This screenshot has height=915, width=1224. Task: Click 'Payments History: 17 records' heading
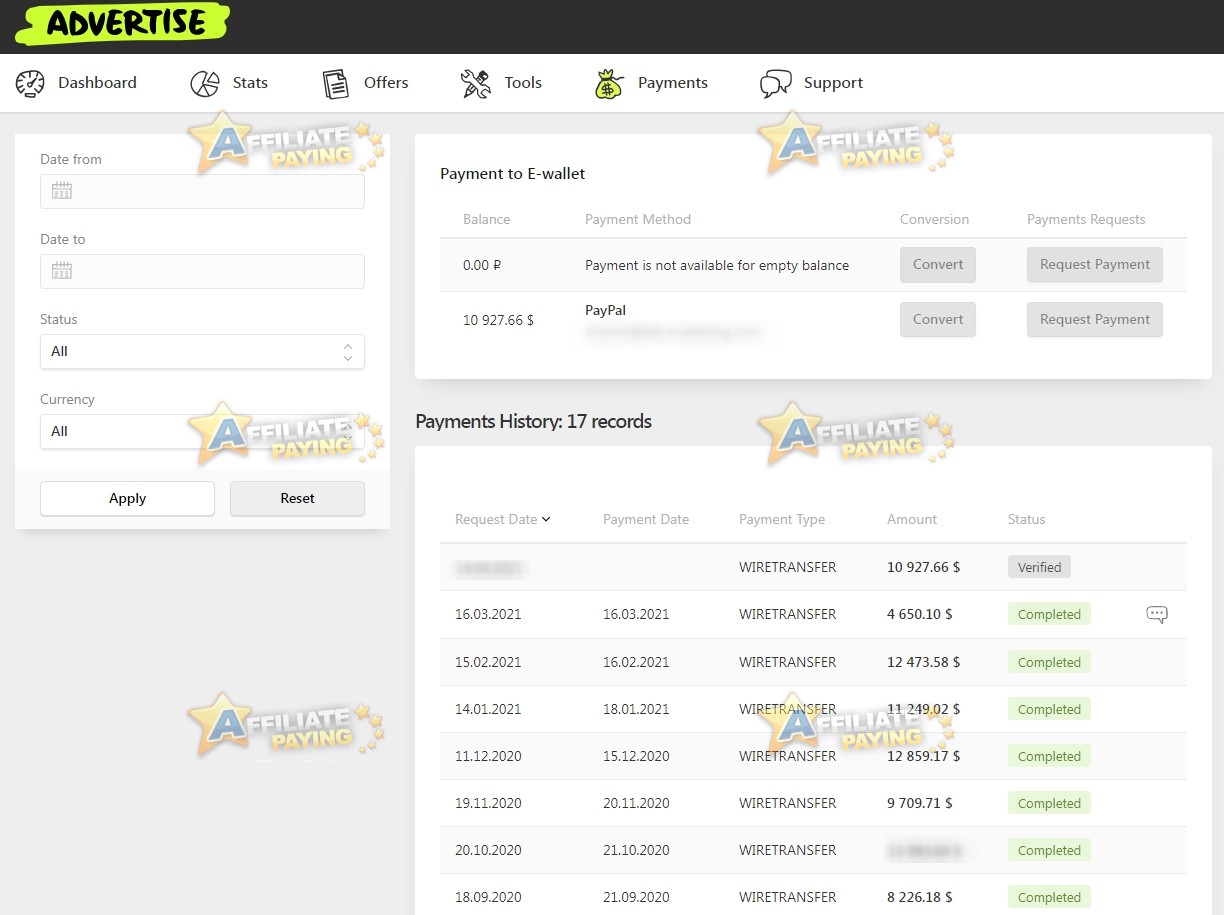(x=533, y=422)
